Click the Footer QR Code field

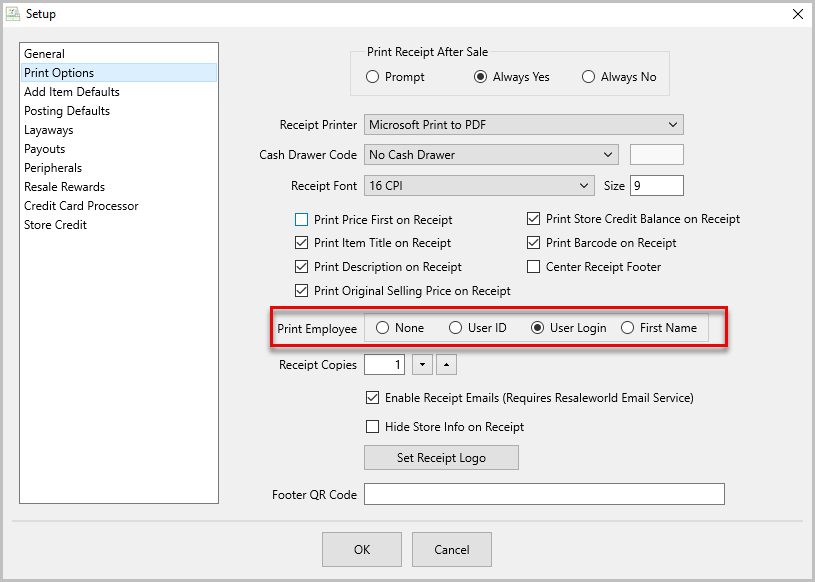coord(544,494)
